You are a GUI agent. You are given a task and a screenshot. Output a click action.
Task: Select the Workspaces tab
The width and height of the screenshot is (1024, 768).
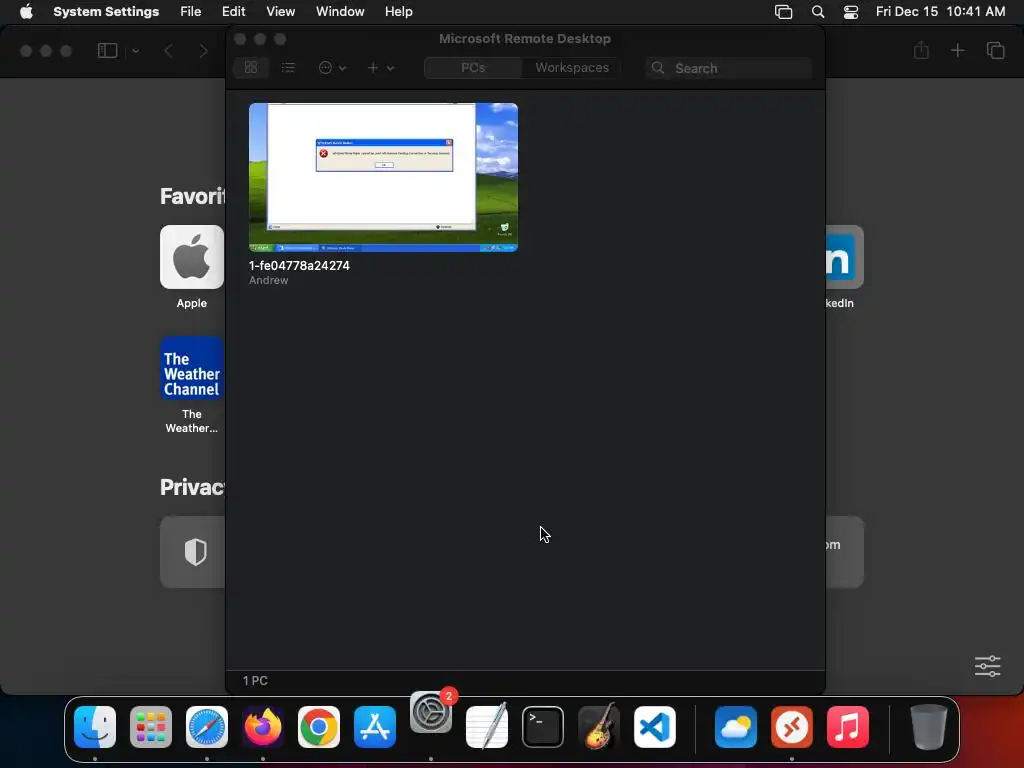point(571,67)
